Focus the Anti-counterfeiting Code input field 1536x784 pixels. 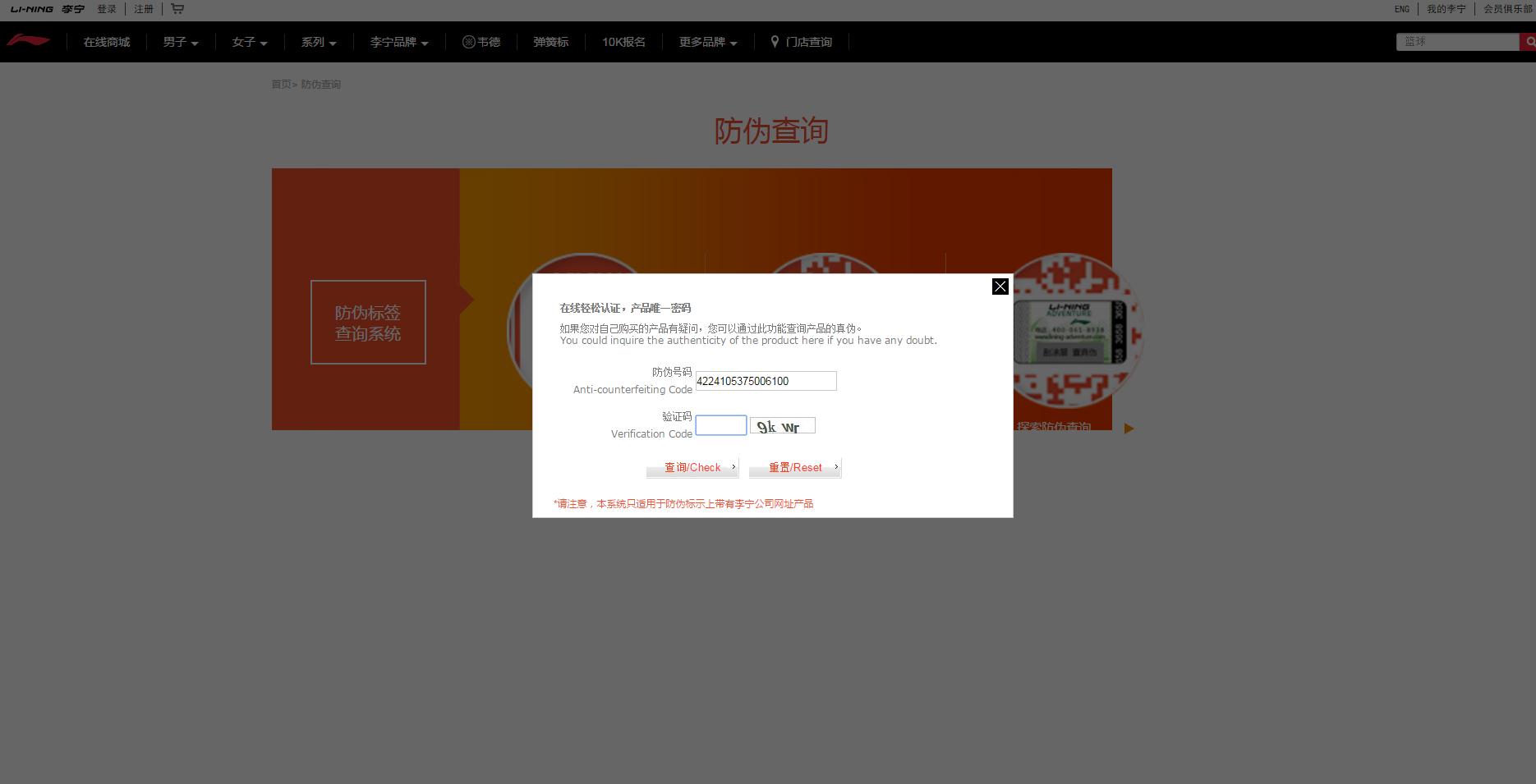pos(766,381)
